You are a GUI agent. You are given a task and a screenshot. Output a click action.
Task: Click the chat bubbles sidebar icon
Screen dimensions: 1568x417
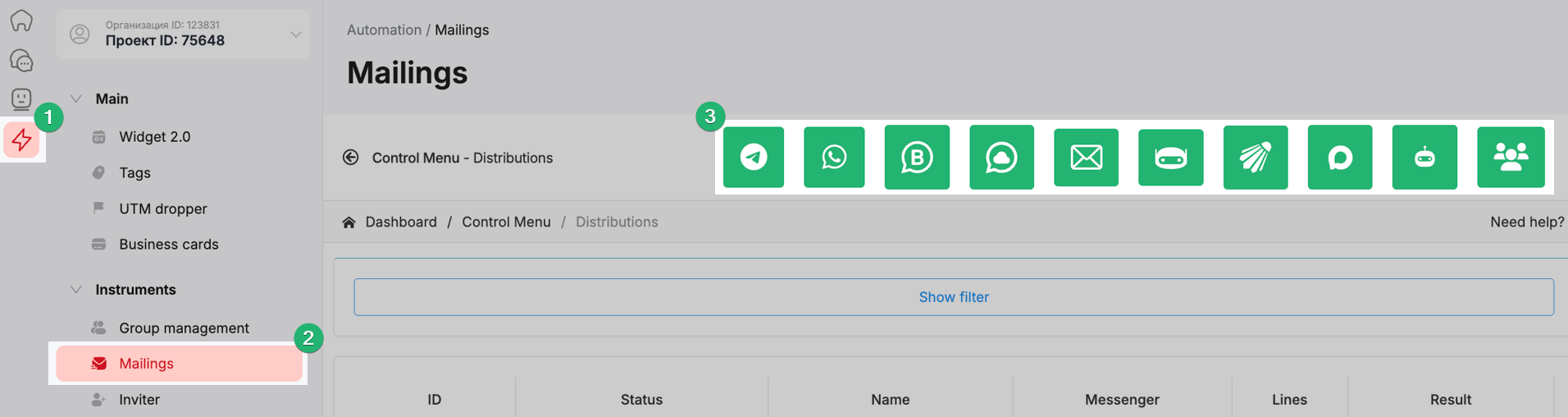(x=22, y=61)
